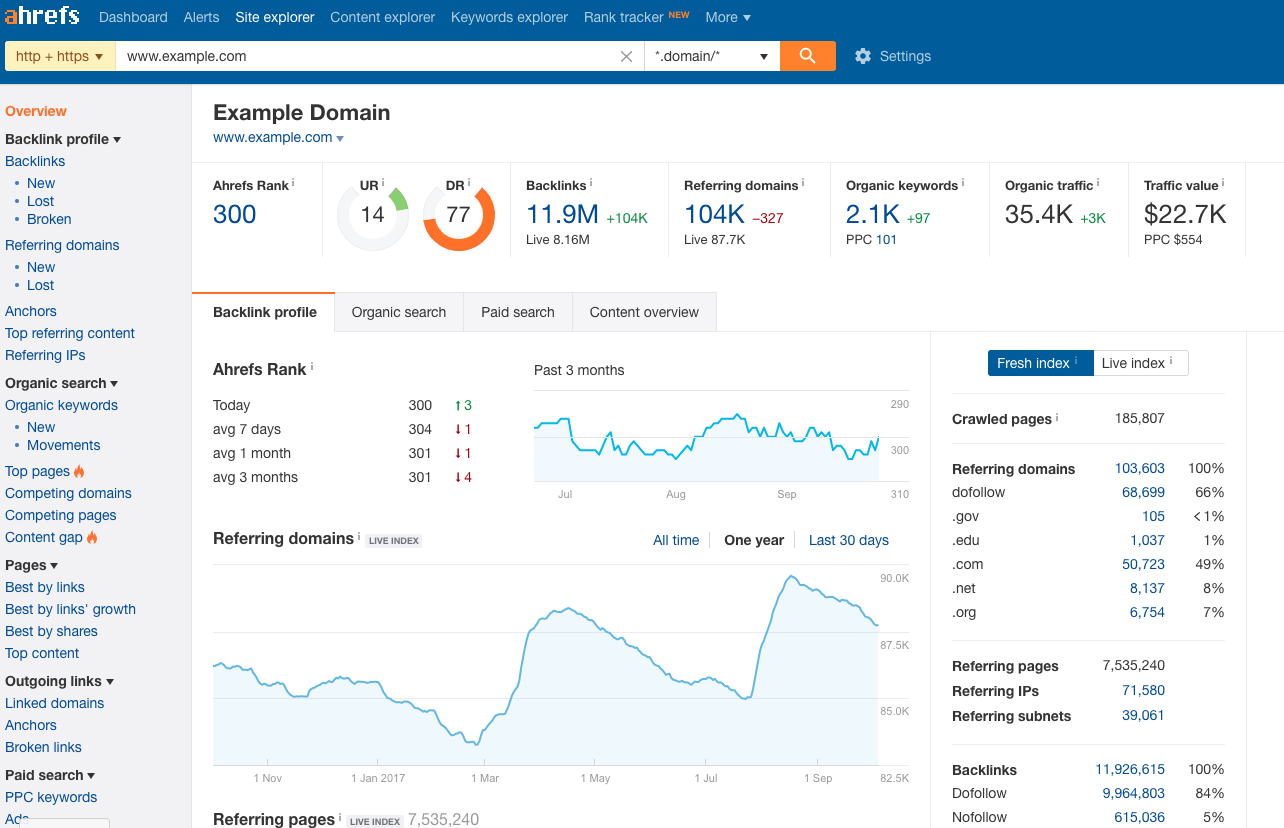
Task: Click info icon beside Referring domains metric
Action: 803,183
